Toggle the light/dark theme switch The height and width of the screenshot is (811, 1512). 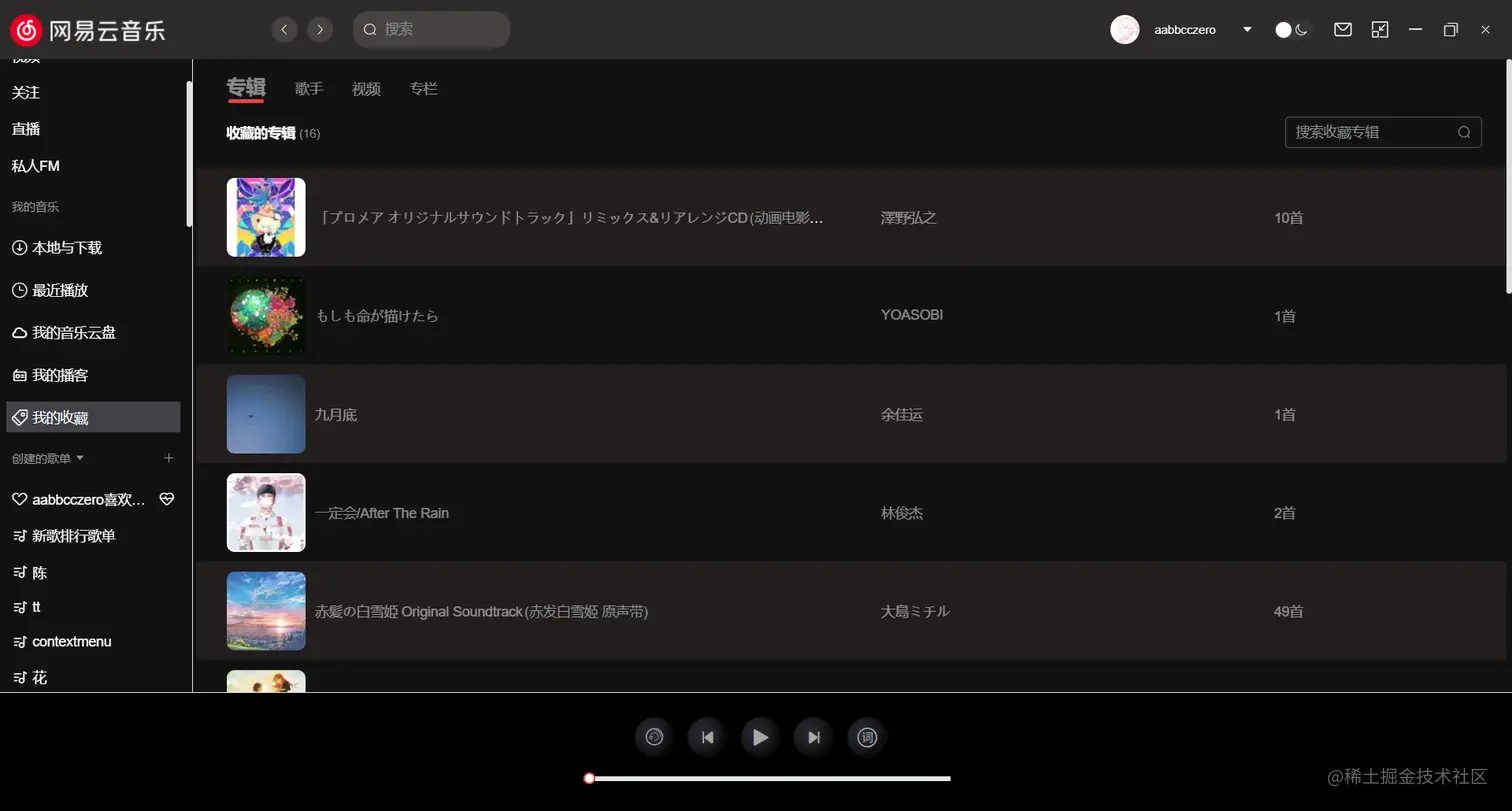coord(1292,30)
